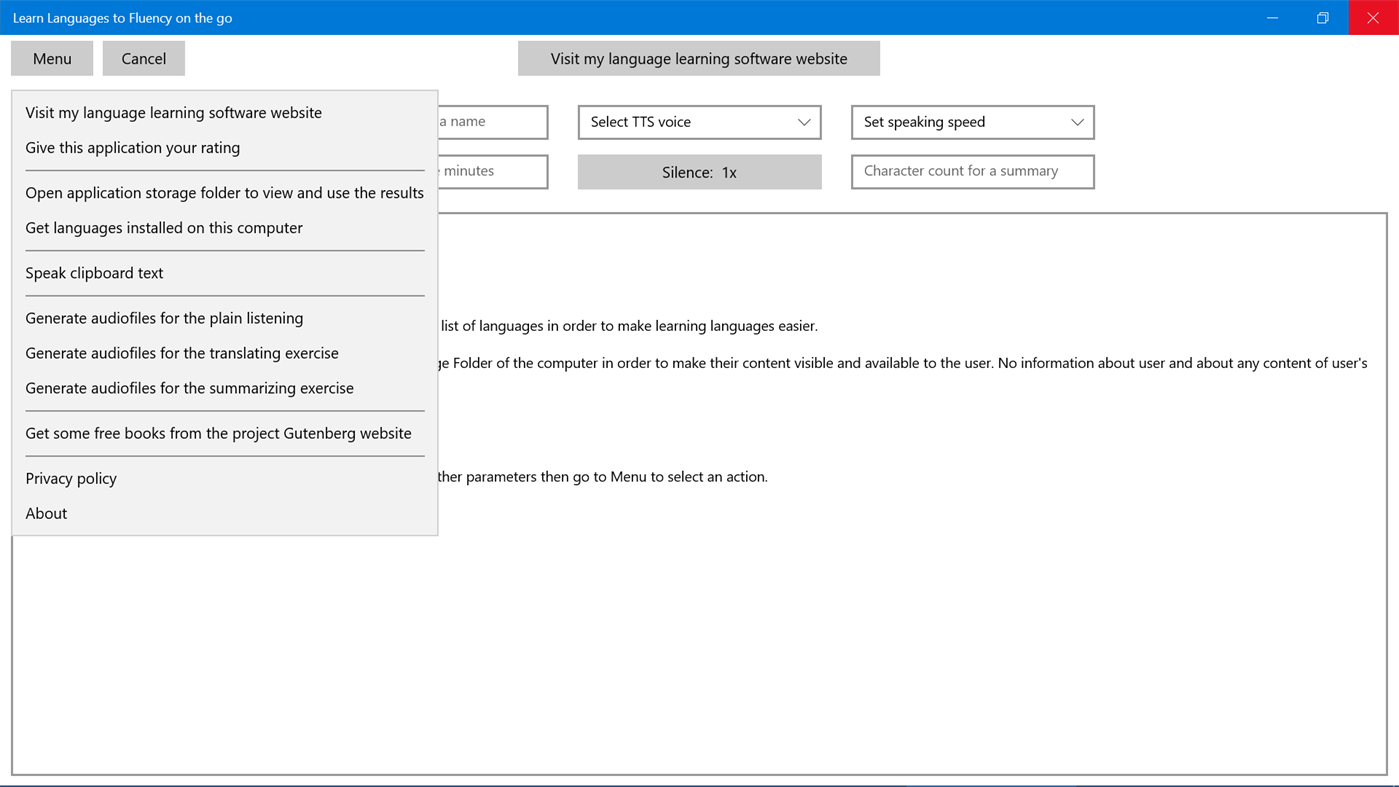The height and width of the screenshot is (787, 1399).
Task: Expand the Set speaking speed dropdown
Action: click(x=972, y=121)
